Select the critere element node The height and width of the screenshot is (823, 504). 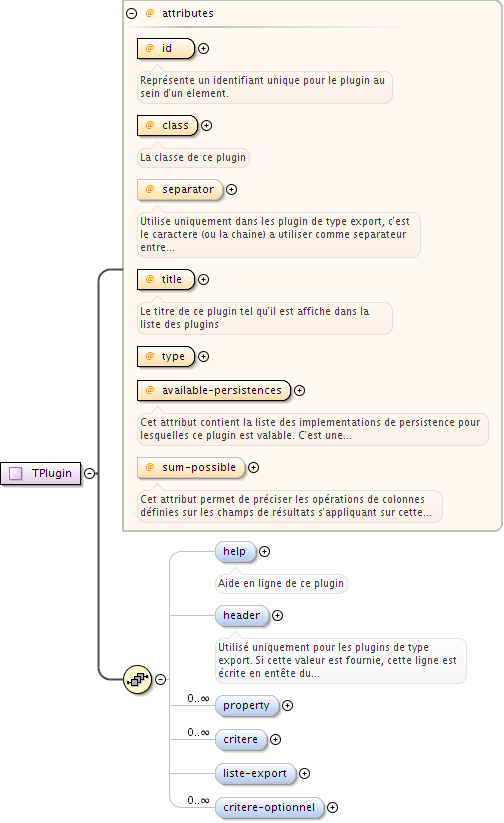[241, 739]
